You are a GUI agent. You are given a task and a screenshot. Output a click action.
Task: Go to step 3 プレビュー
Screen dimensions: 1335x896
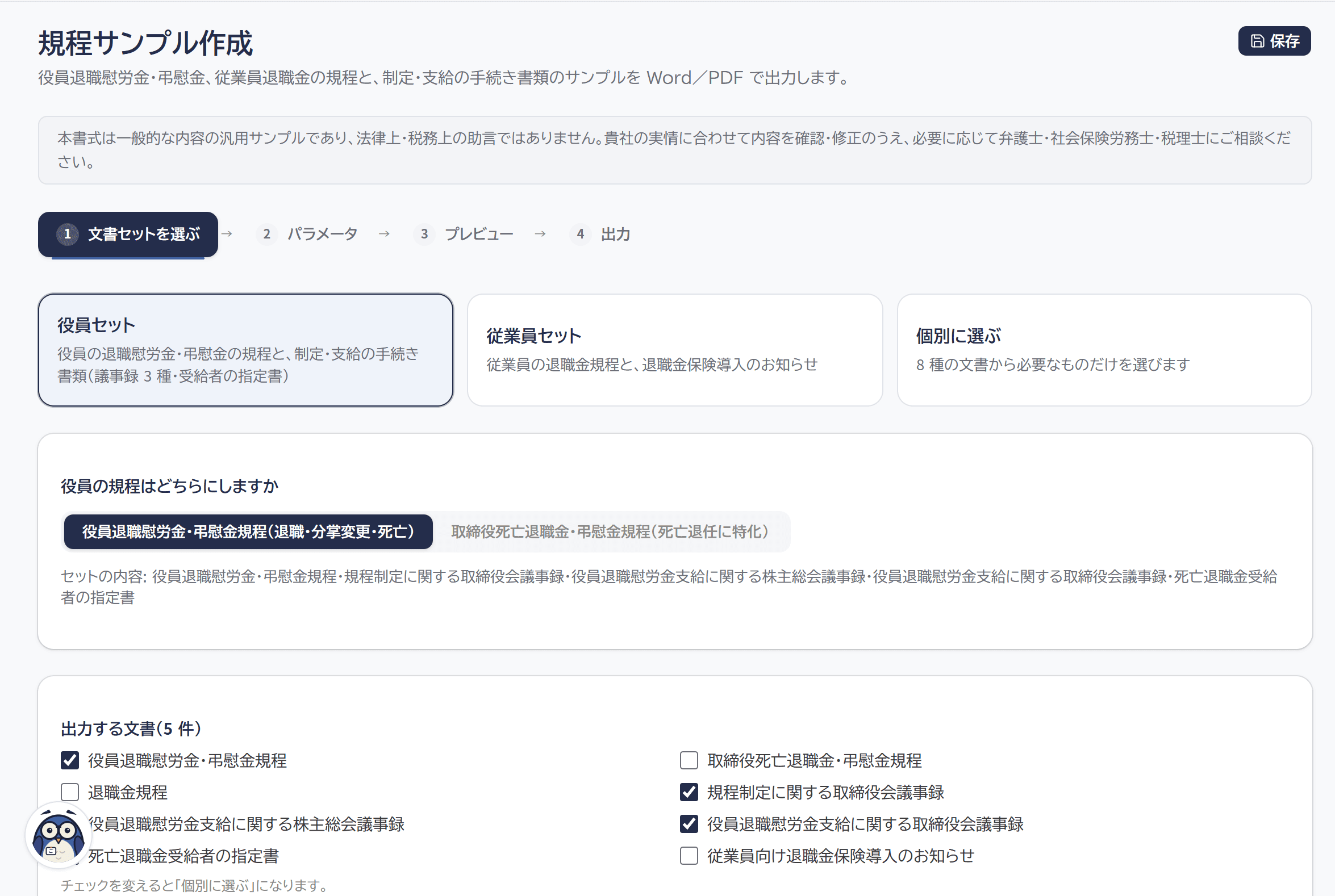pyautogui.click(x=464, y=235)
